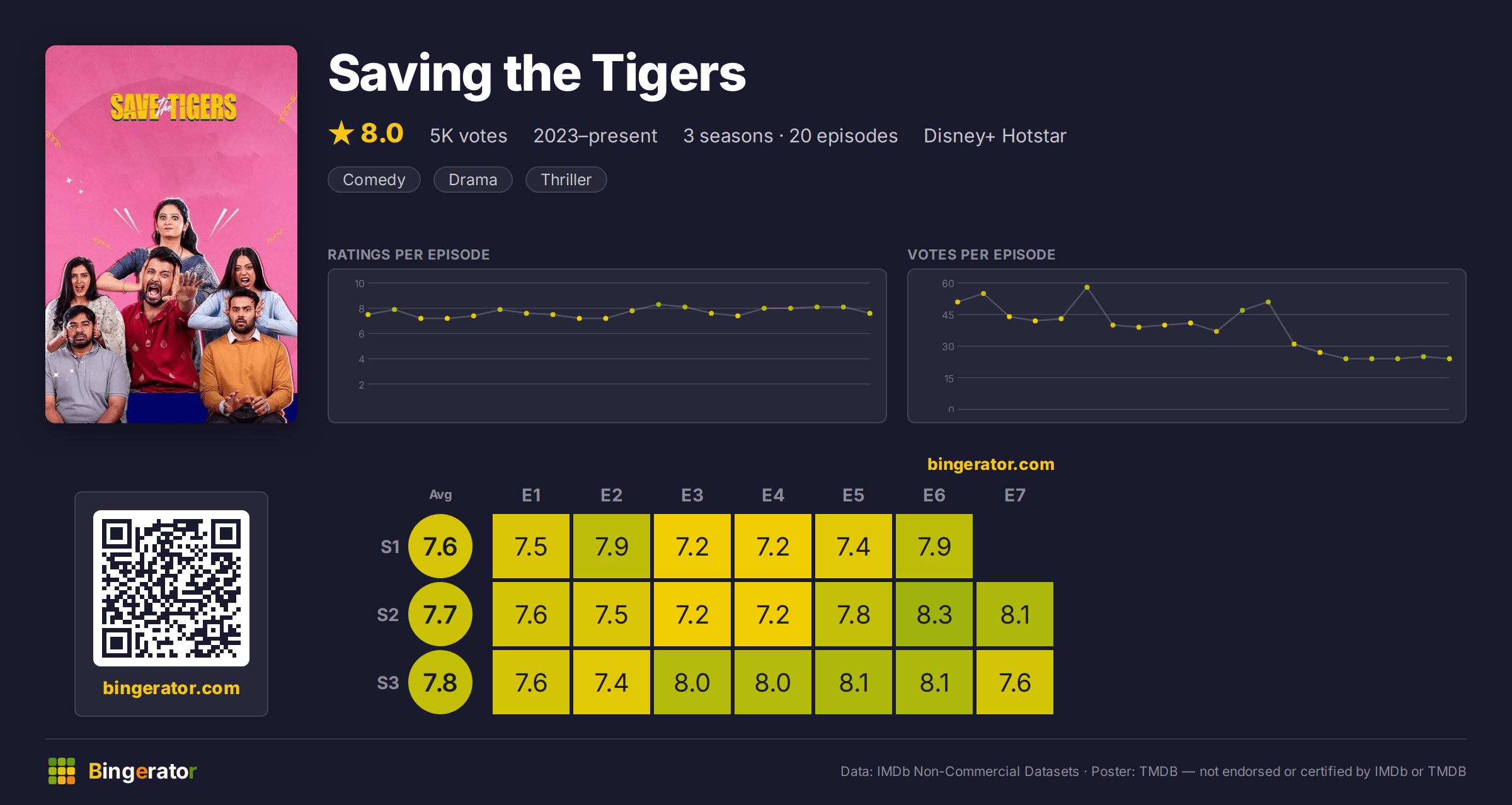Select the Drama genre tag
Screen dimensions: 1512x805
[473, 180]
